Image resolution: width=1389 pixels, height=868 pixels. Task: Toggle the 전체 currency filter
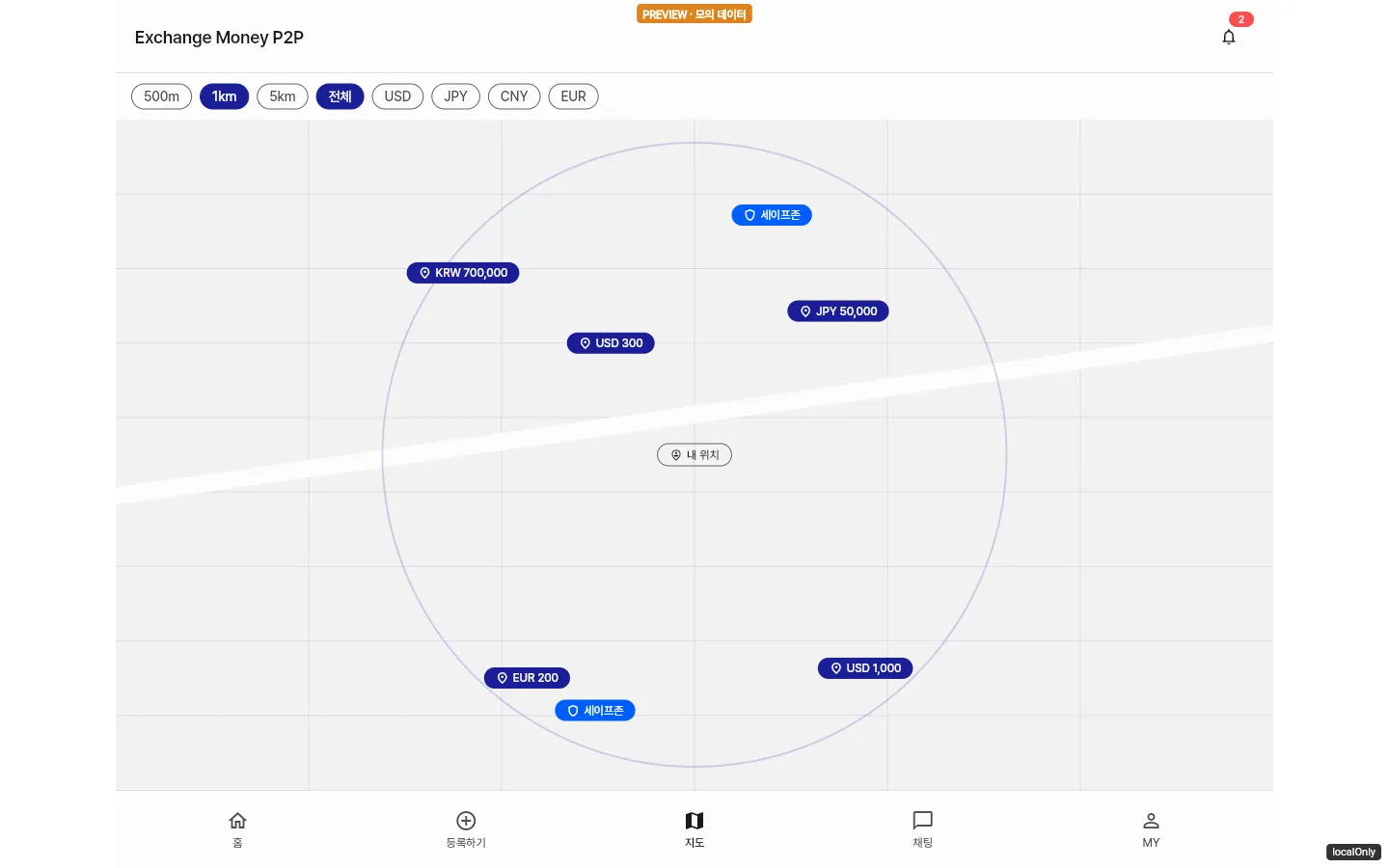click(x=340, y=96)
